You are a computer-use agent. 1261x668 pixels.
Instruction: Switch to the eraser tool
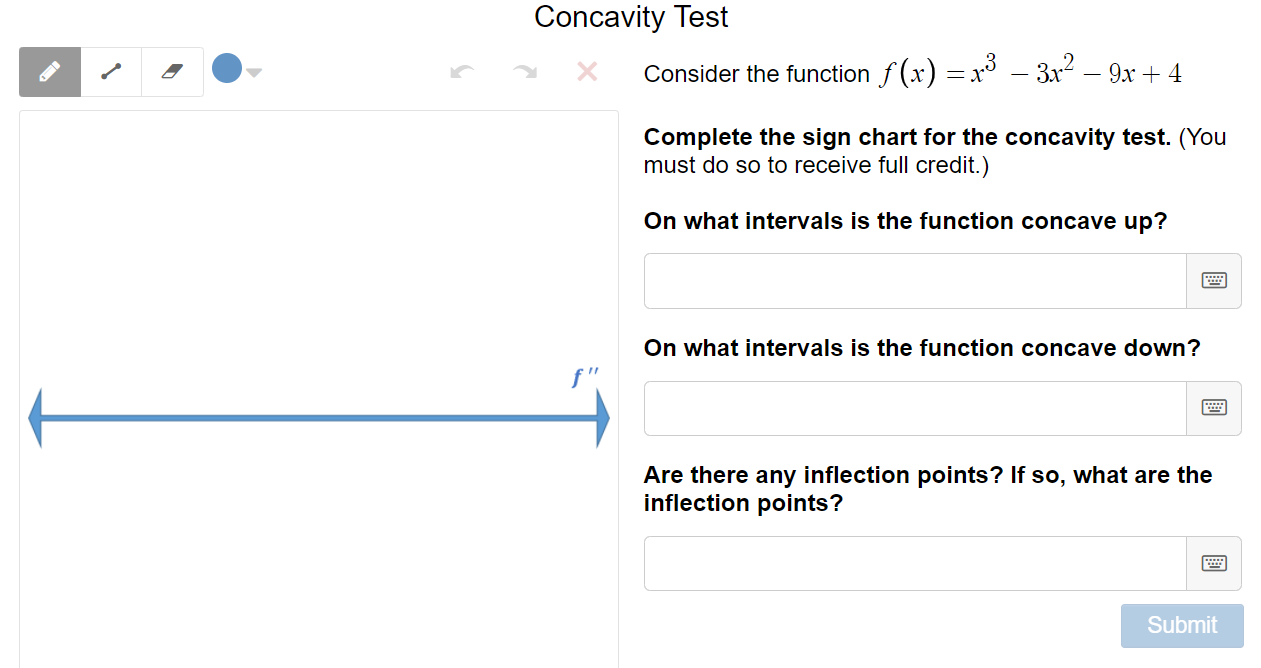[x=171, y=71]
